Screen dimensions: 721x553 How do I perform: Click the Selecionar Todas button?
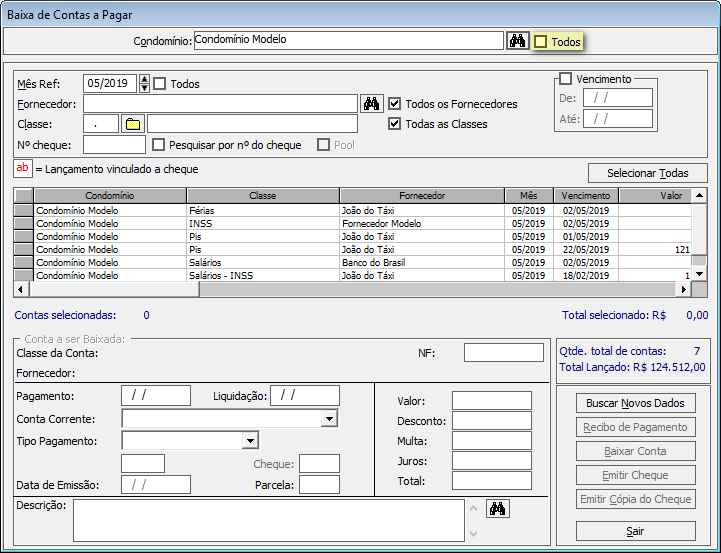[x=647, y=173]
